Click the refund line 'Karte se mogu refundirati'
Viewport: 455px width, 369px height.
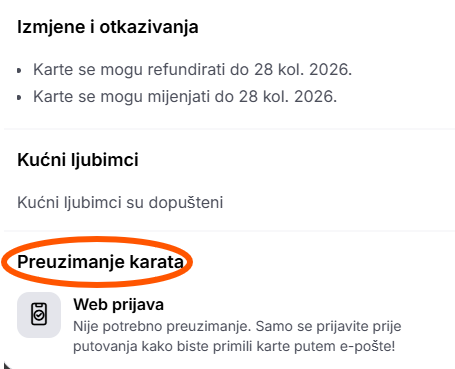coord(192,70)
